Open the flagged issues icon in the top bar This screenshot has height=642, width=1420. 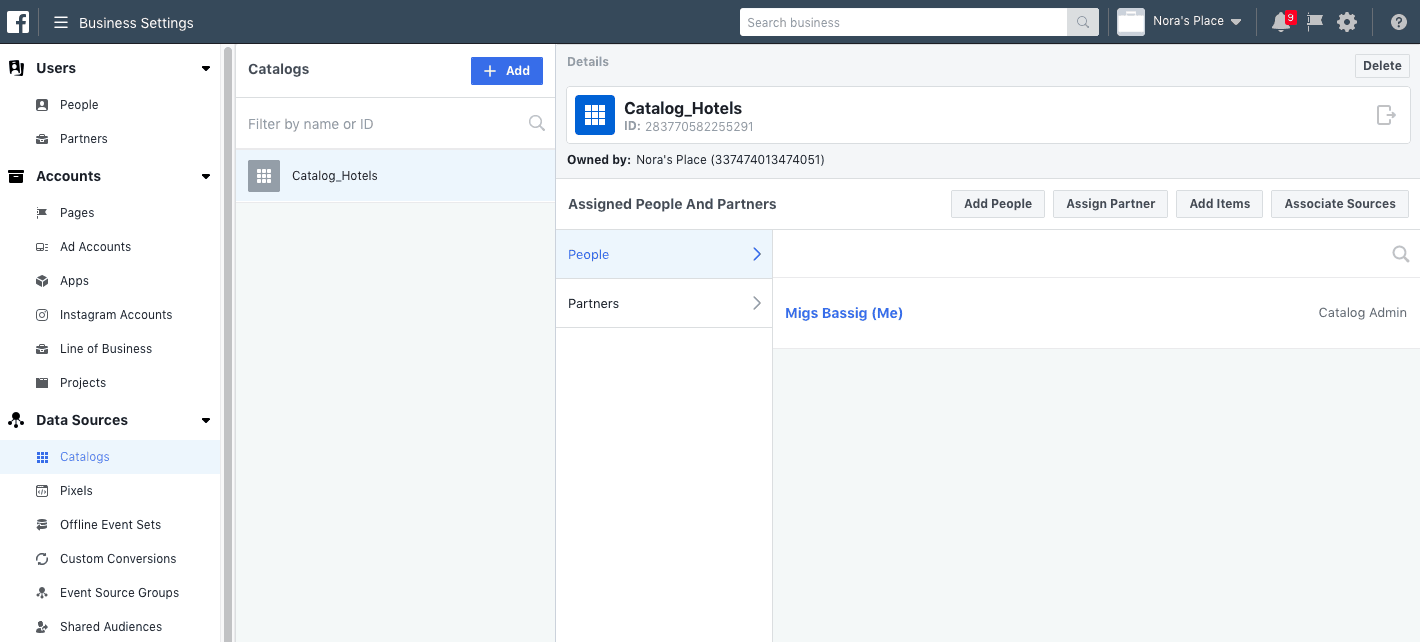click(x=1314, y=21)
